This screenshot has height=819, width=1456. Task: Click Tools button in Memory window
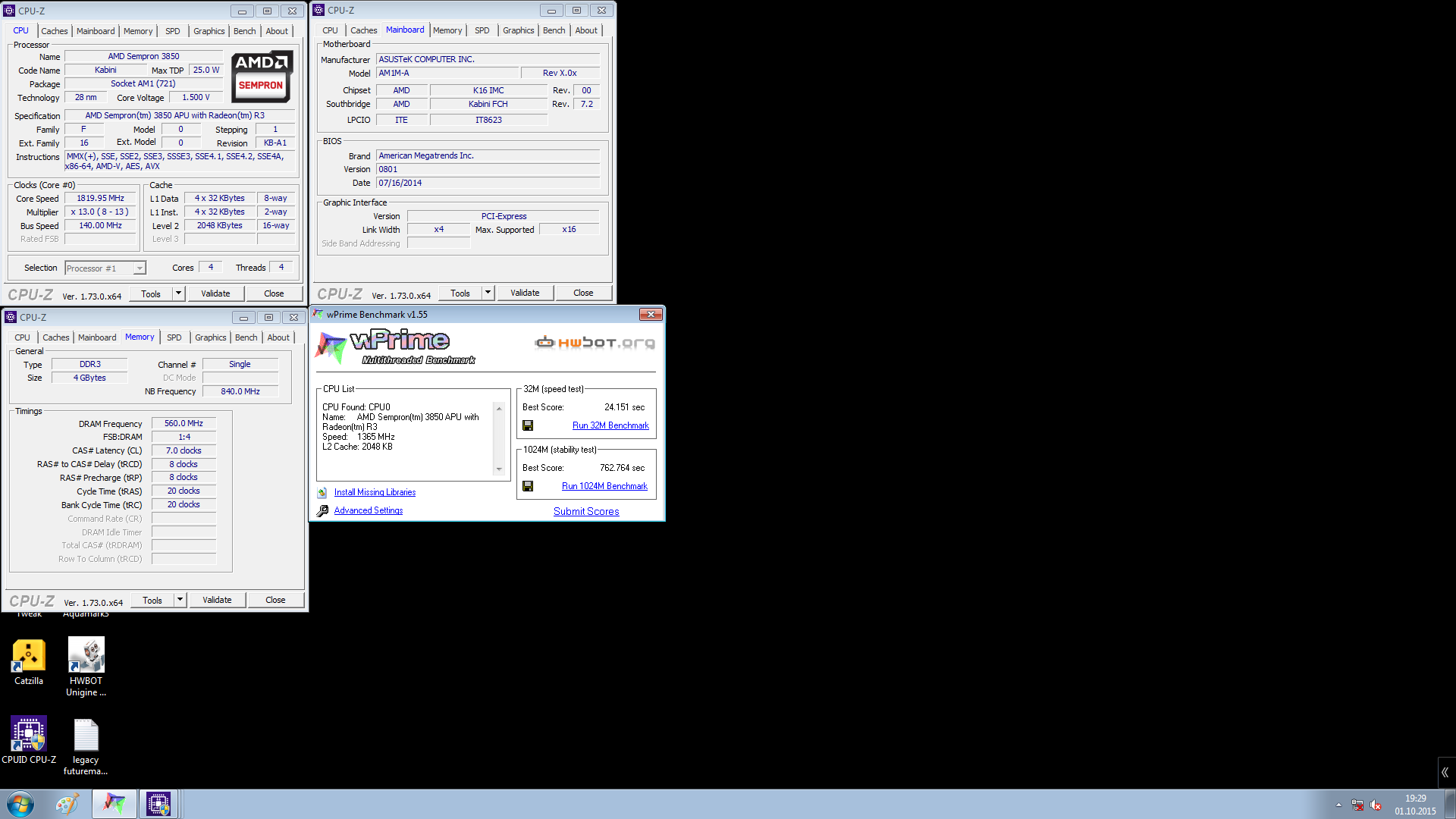[152, 600]
